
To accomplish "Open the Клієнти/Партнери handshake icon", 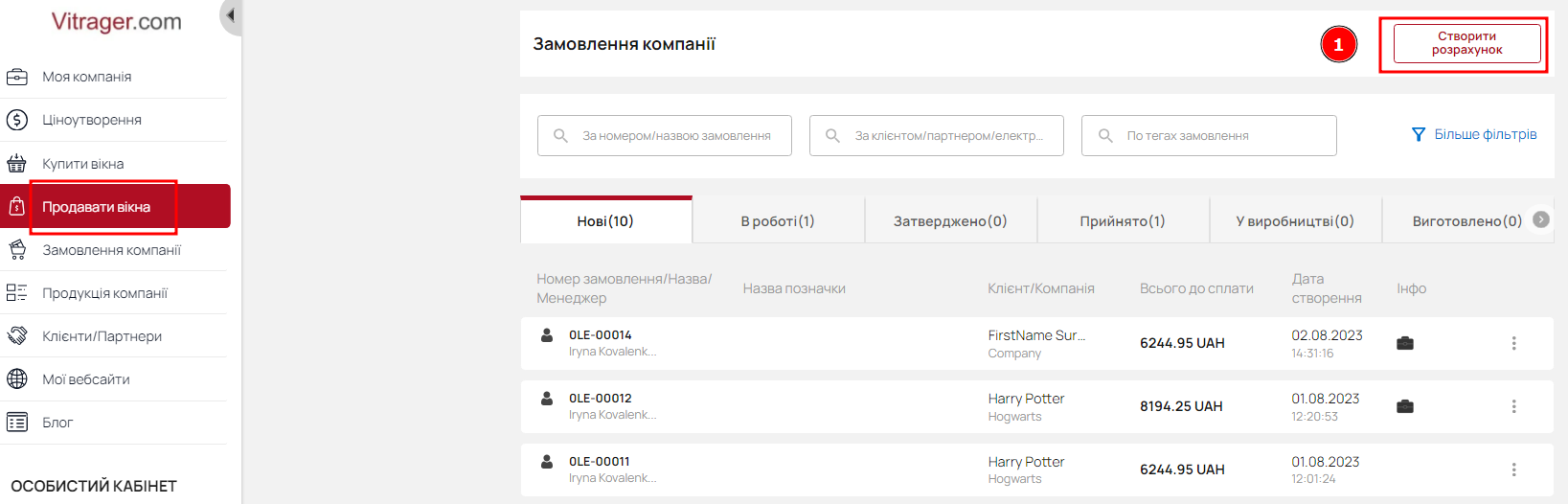I will pyautogui.click(x=17, y=336).
